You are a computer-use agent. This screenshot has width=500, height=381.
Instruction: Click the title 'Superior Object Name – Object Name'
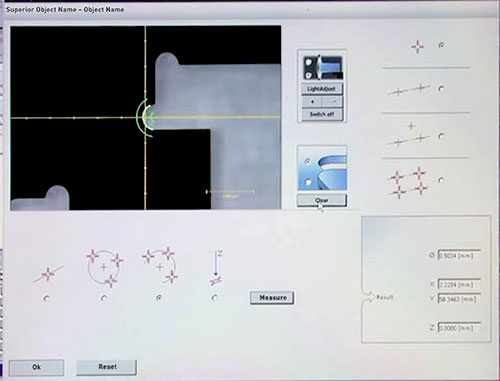(65, 9)
